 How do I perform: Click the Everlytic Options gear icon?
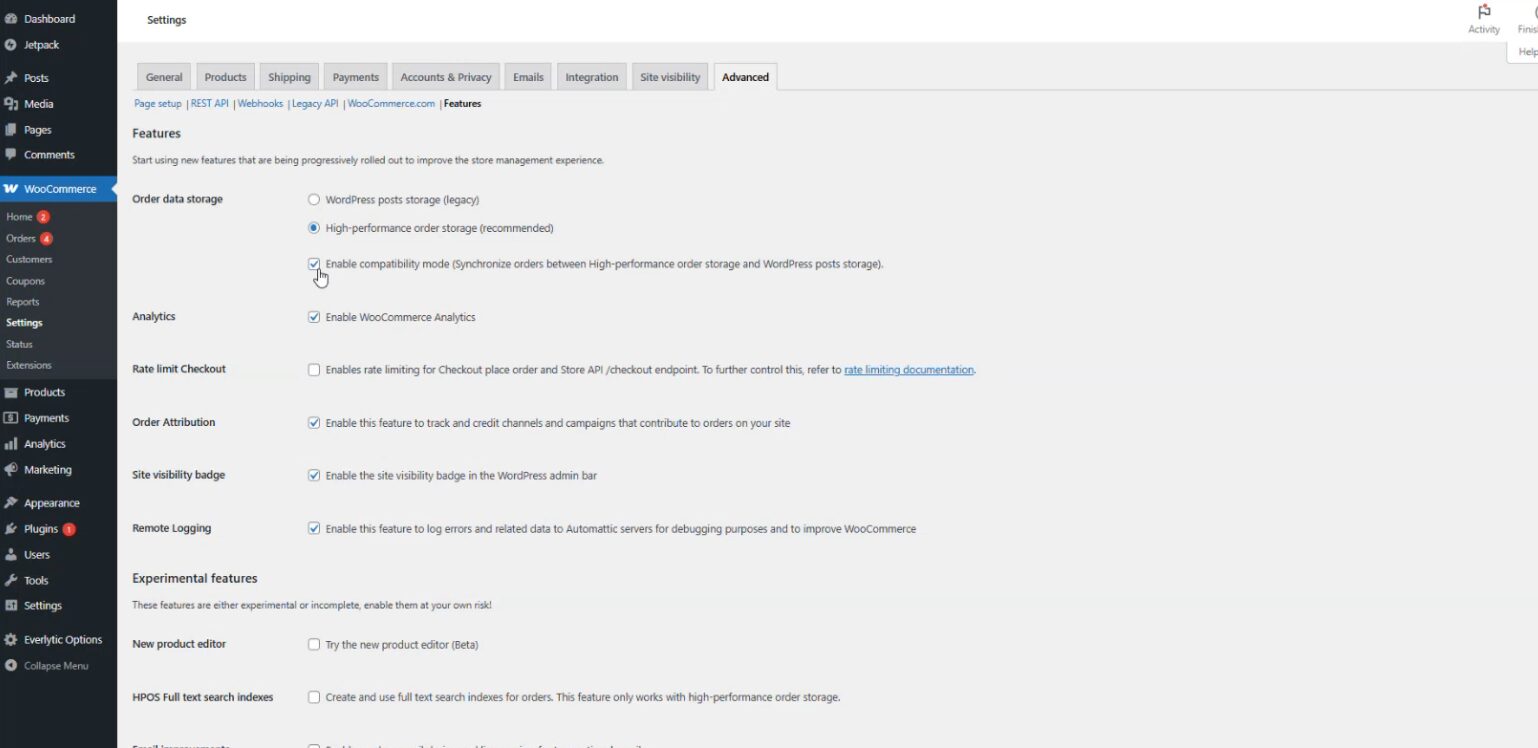[x=10, y=640]
